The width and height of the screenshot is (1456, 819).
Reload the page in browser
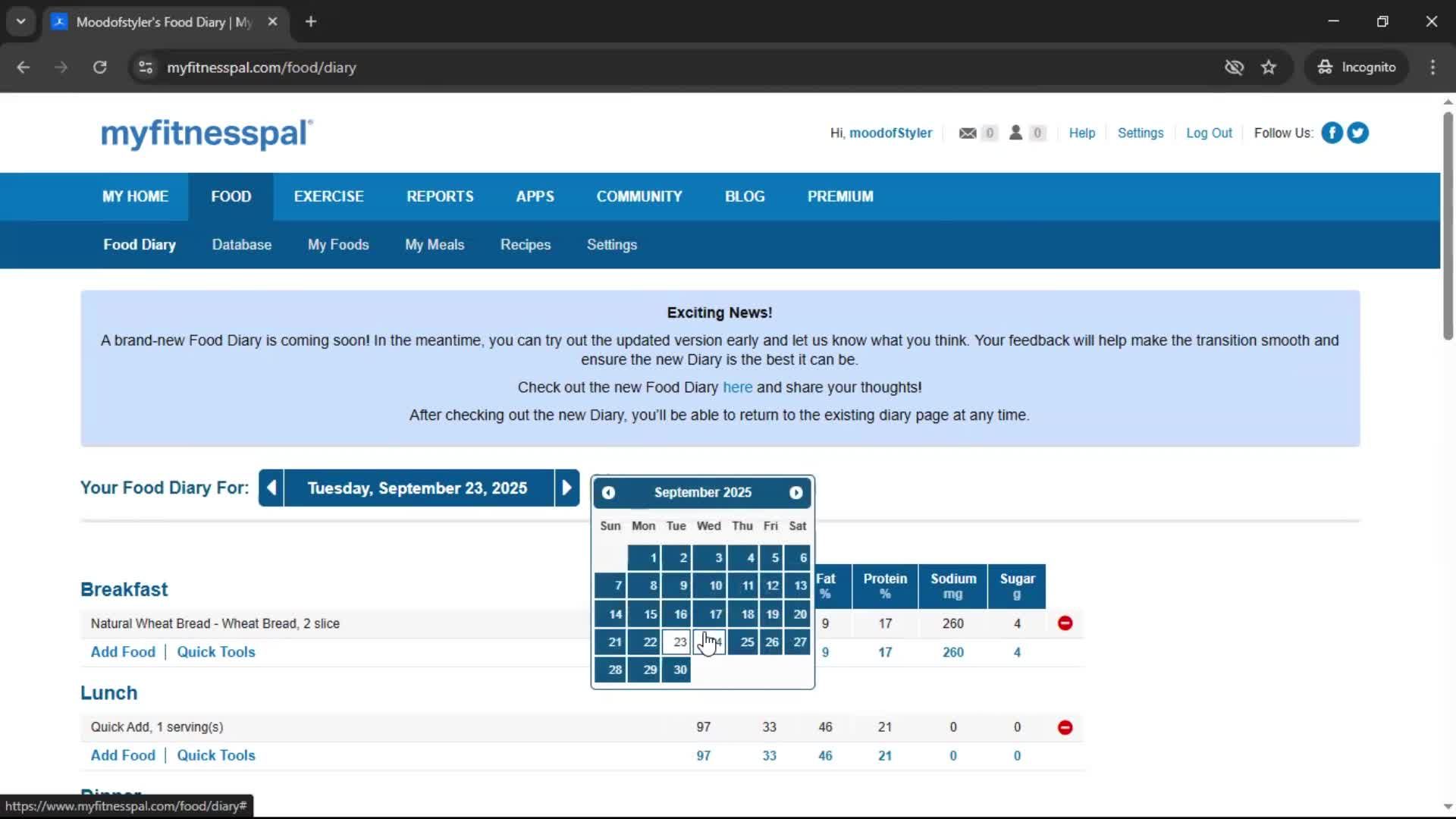click(x=99, y=67)
